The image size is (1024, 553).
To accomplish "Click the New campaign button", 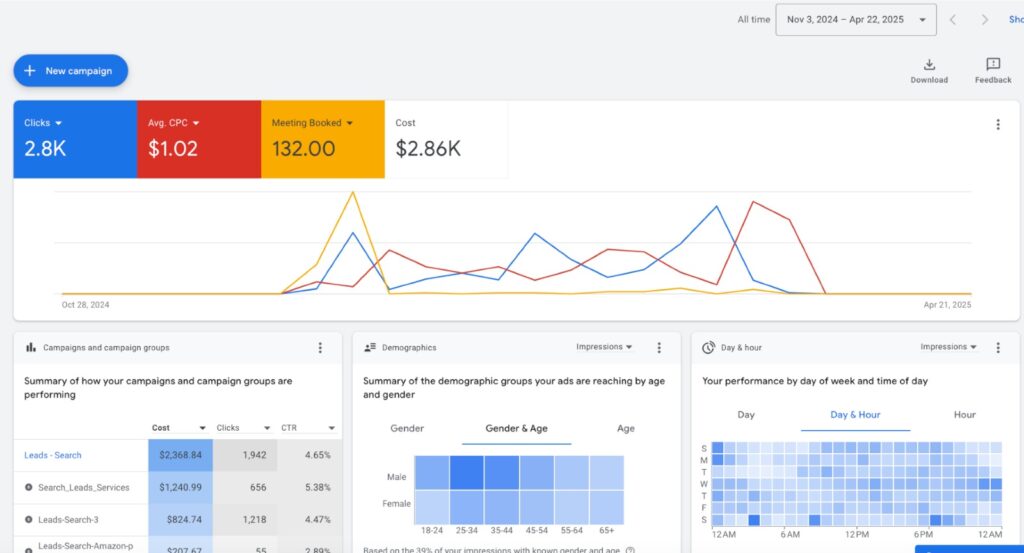I will (x=70, y=71).
